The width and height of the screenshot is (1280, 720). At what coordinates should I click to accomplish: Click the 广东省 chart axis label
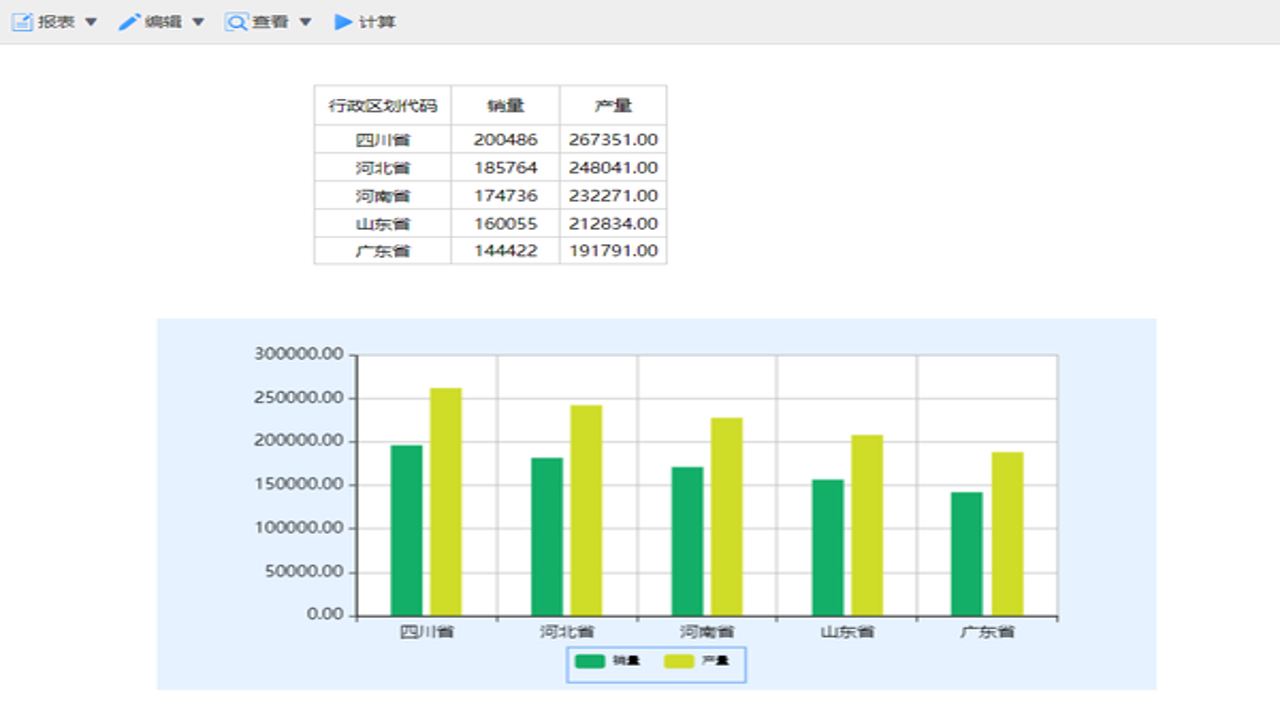[987, 632]
